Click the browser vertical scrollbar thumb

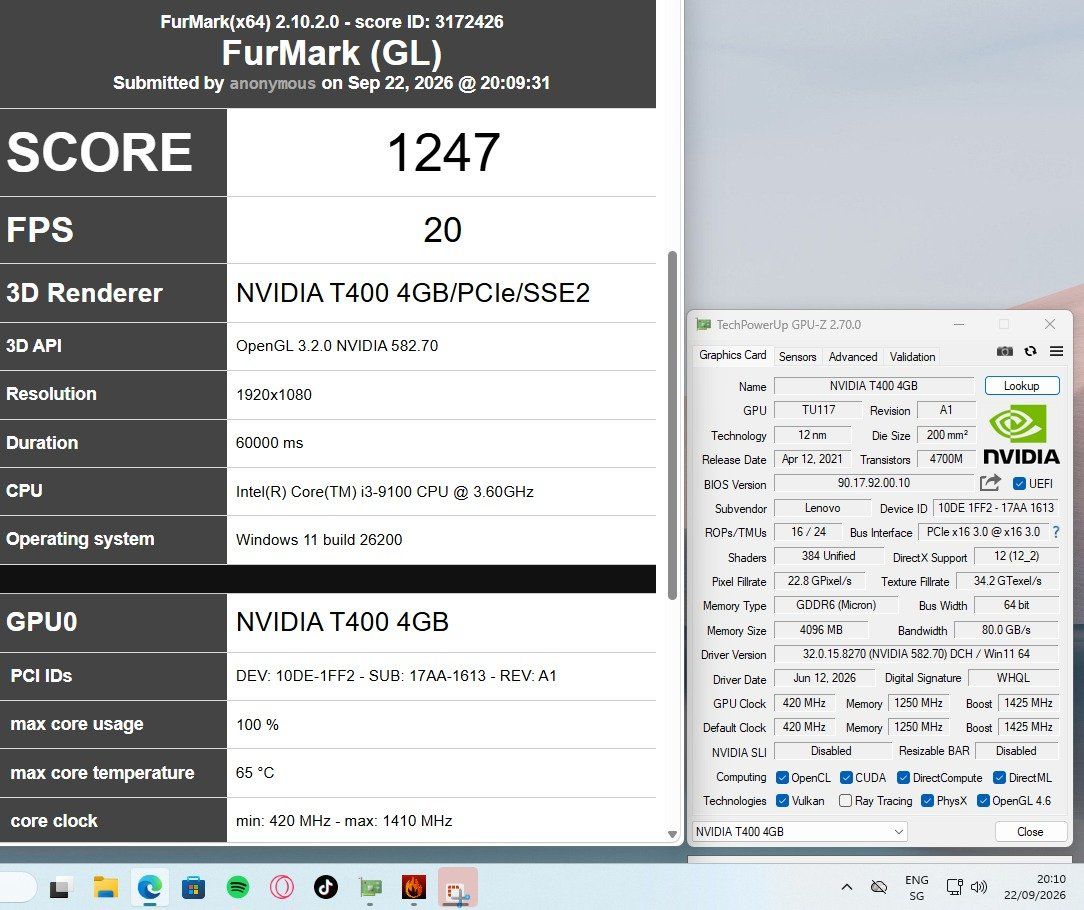point(672,425)
